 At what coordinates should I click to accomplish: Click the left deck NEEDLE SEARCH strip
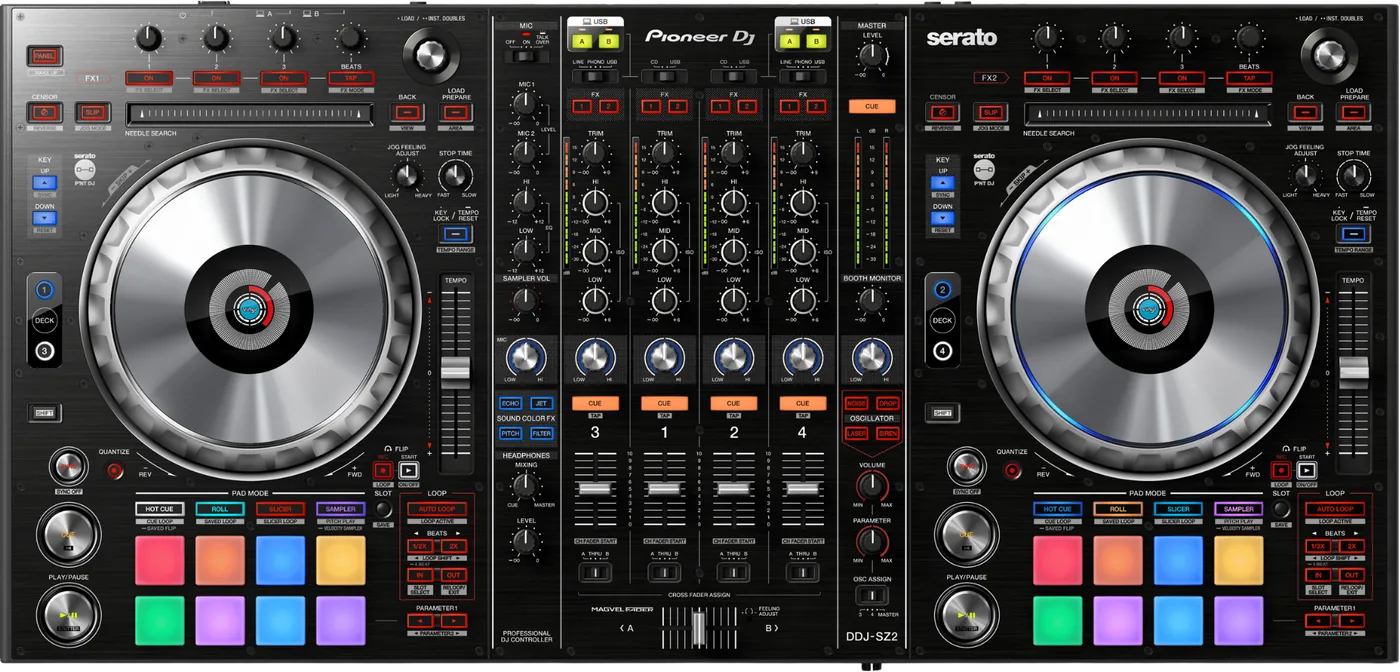tap(250, 115)
